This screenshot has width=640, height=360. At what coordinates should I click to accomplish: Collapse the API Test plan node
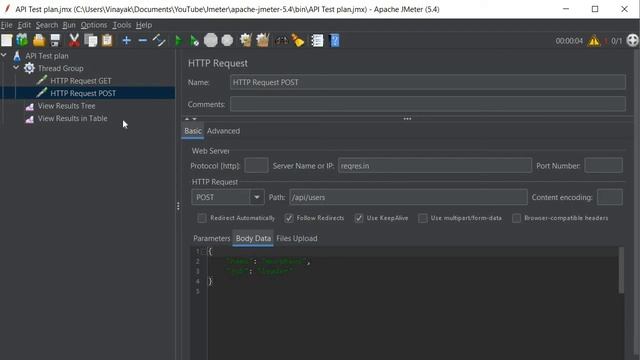[4, 55]
